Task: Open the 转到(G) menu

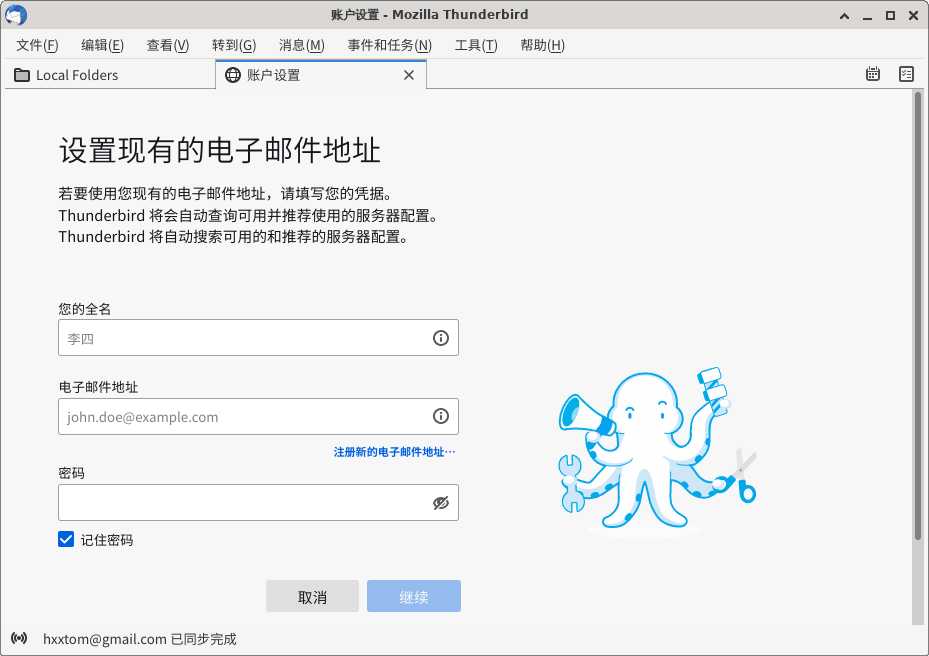Action: [234, 45]
